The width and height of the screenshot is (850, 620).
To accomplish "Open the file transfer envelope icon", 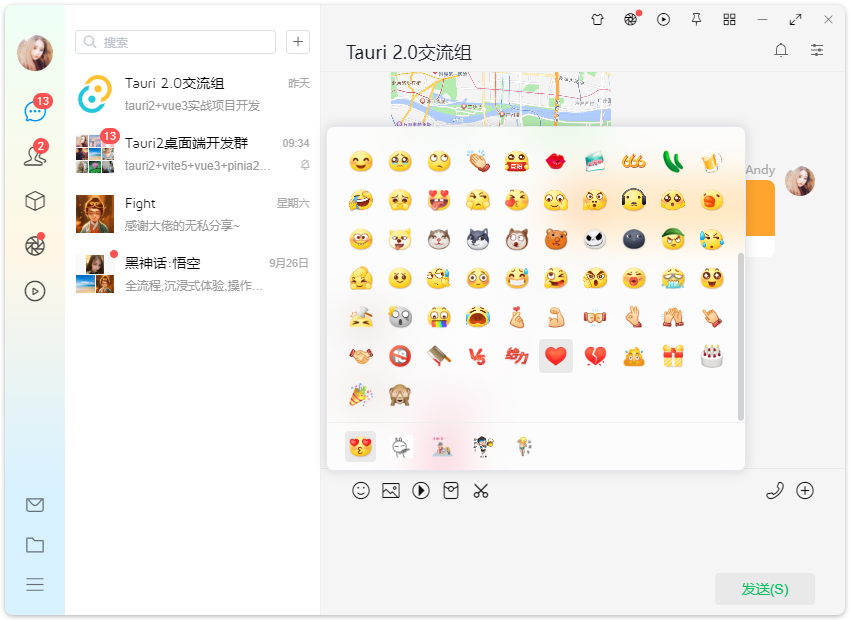I will point(34,505).
